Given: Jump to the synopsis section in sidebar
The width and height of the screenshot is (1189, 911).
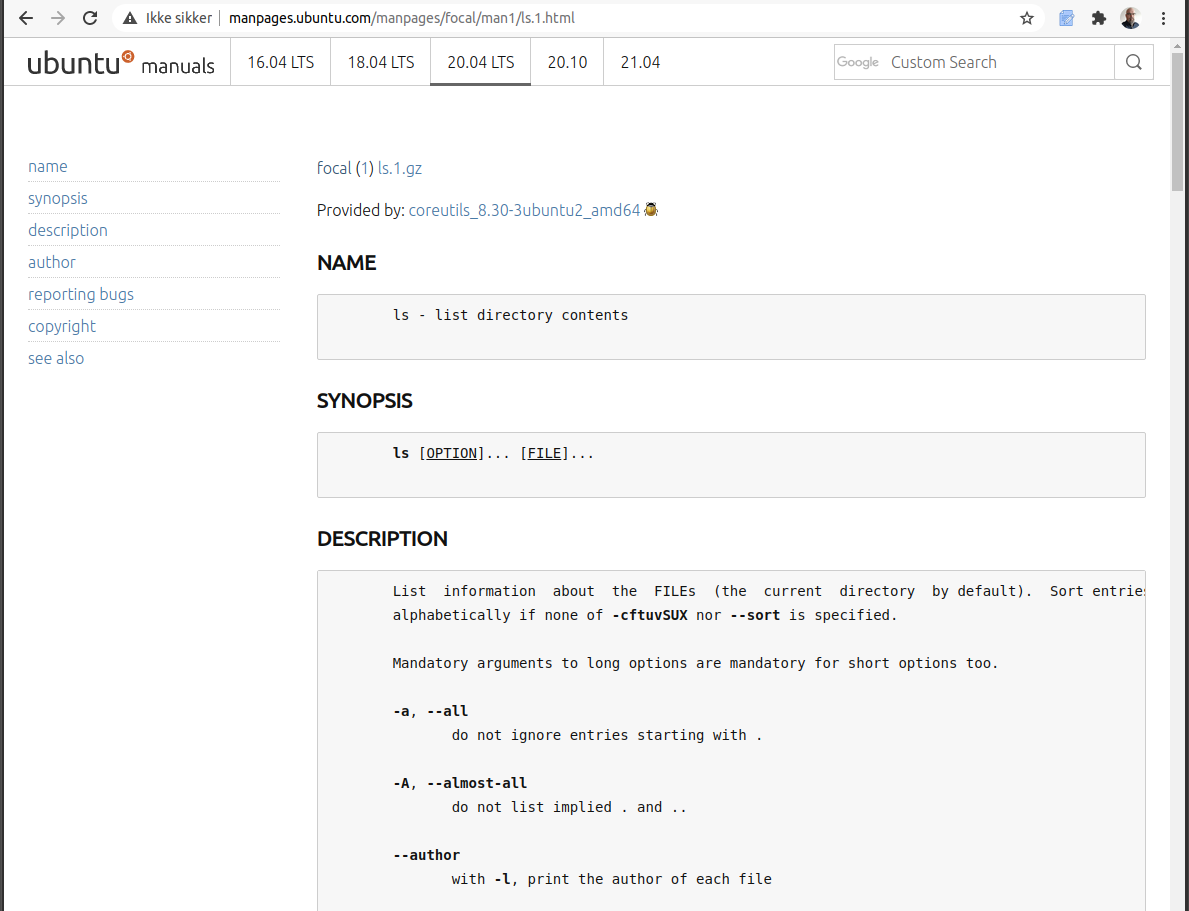Looking at the screenshot, I should pyautogui.click(x=58, y=198).
